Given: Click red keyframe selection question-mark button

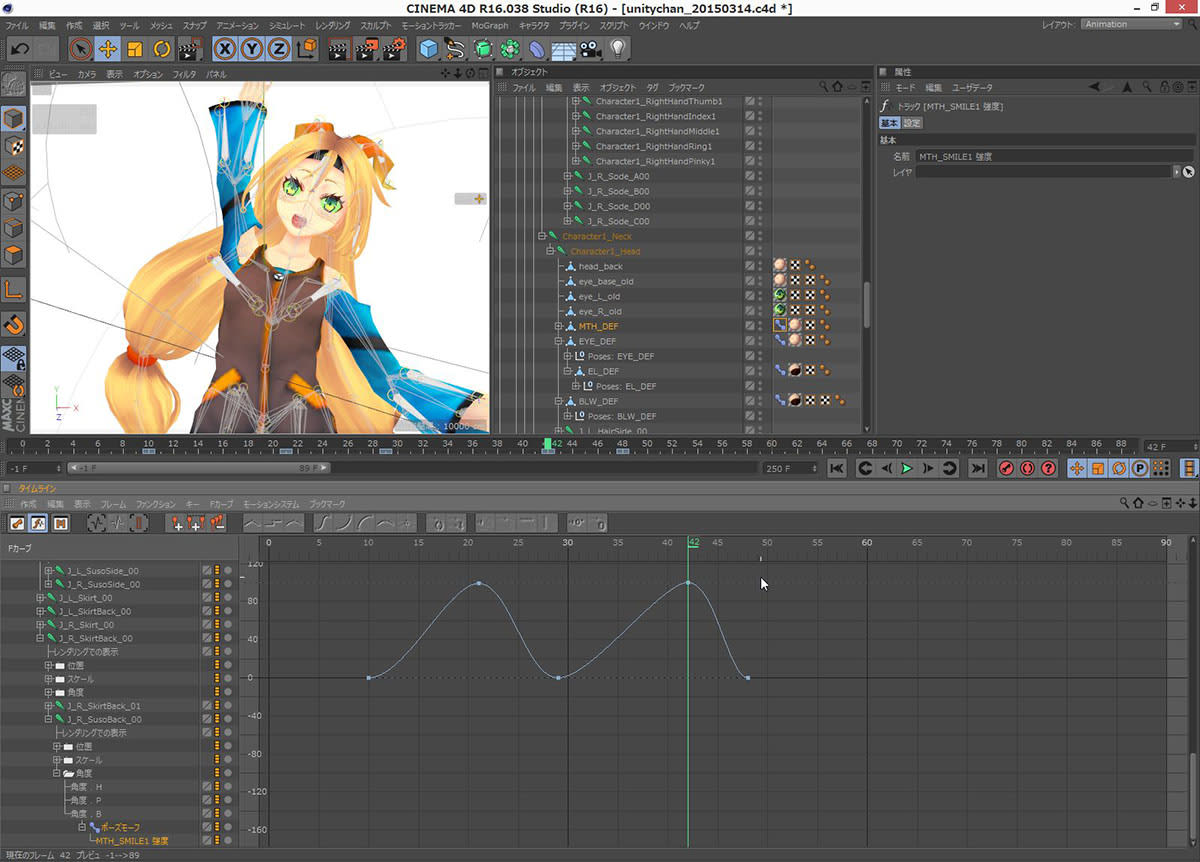Looking at the screenshot, I should click(1049, 468).
